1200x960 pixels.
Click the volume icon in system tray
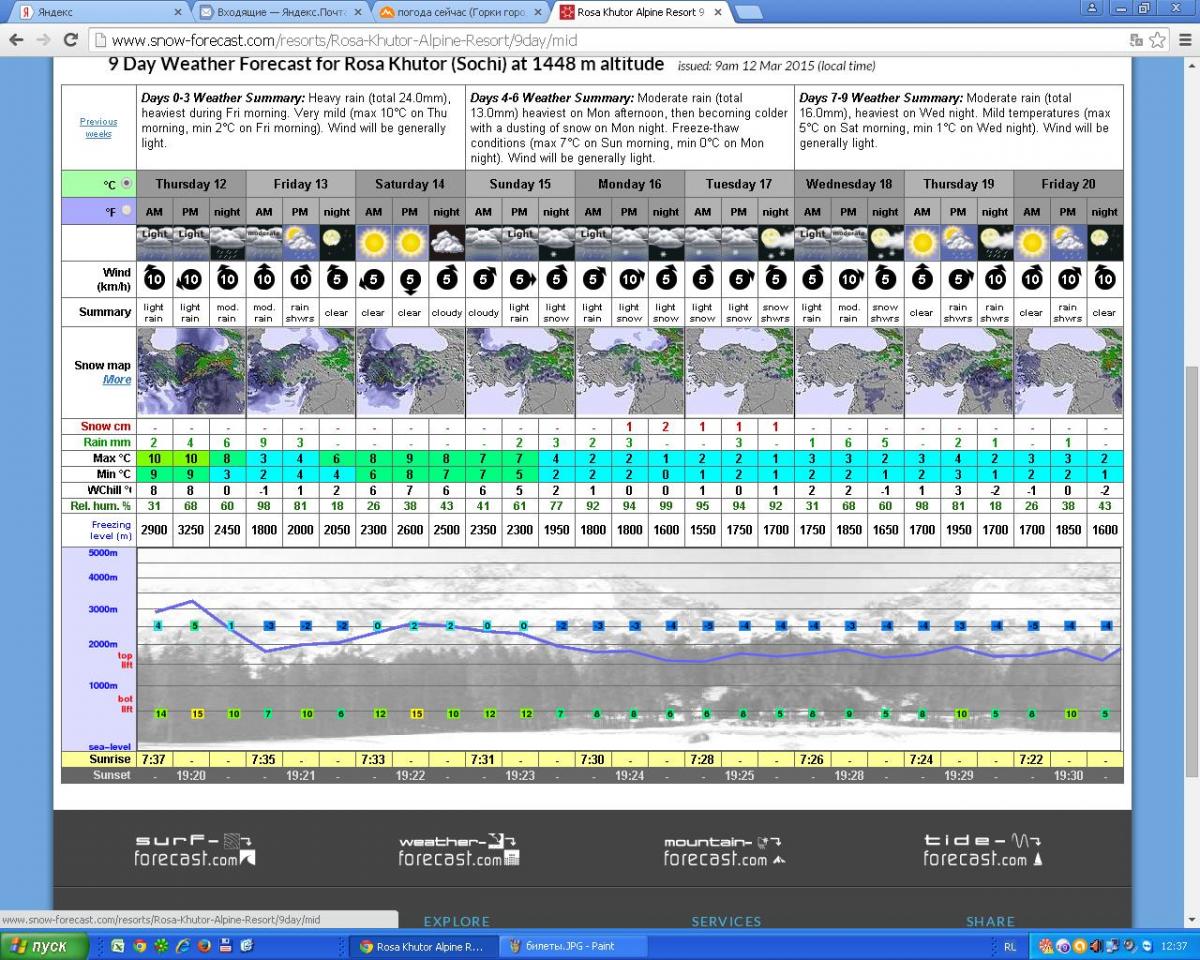point(1095,945)
